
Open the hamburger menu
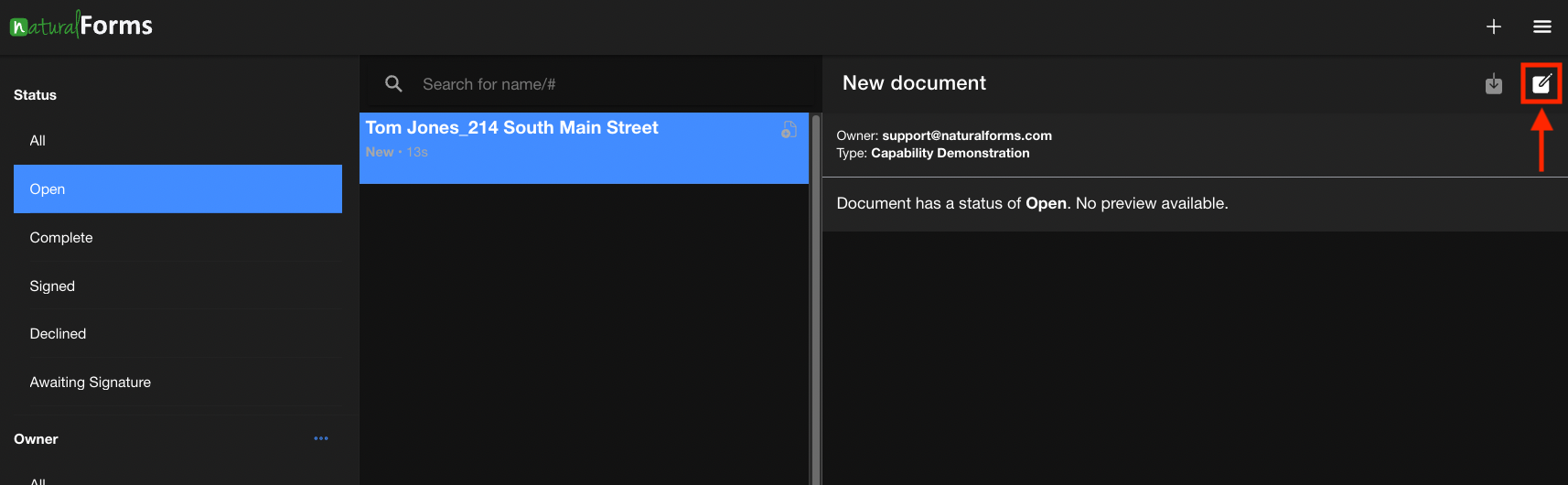point(1542,27)
